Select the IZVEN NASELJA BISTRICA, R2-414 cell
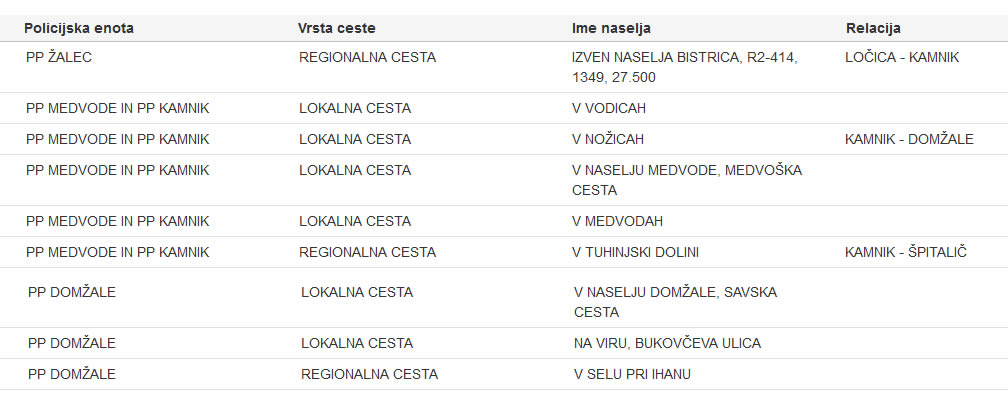 click(685, 67)
